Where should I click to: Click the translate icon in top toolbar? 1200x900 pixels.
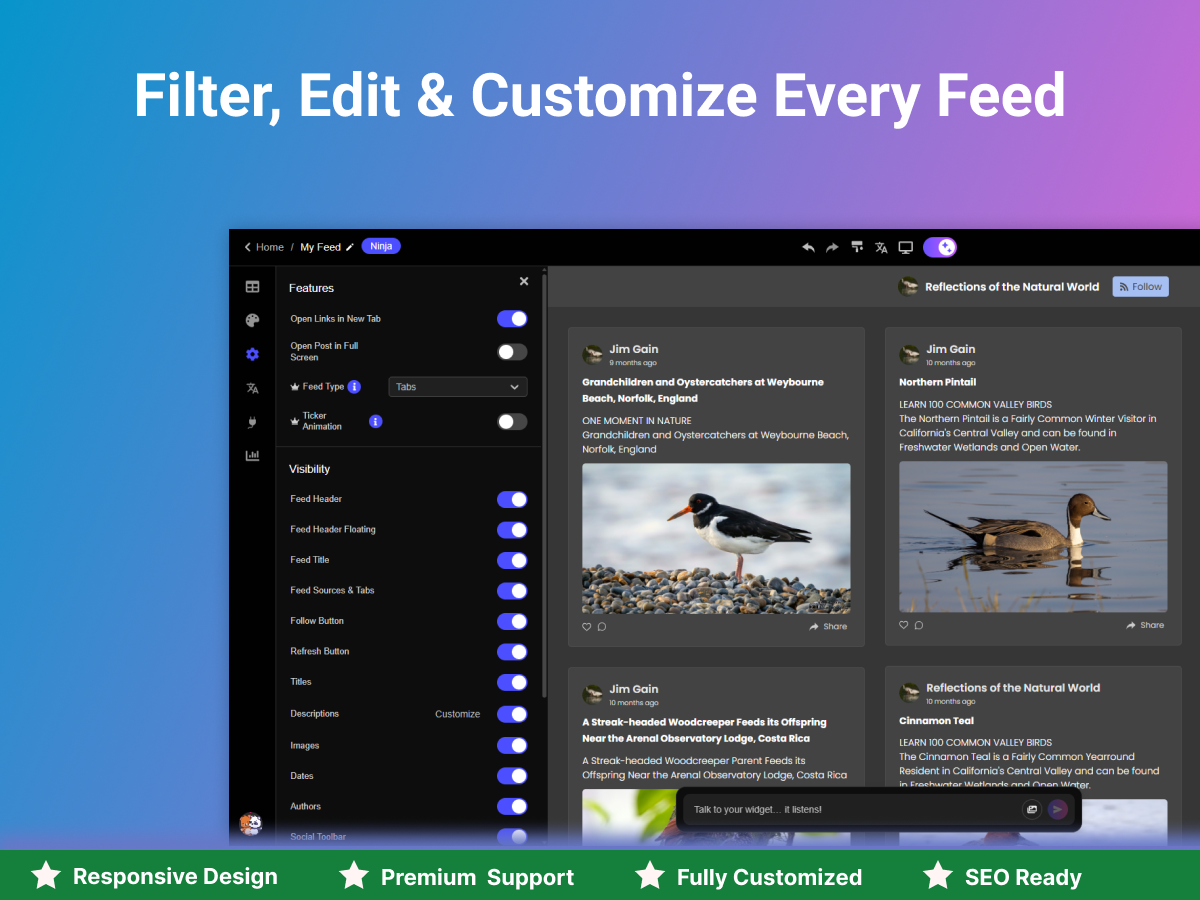881,247
